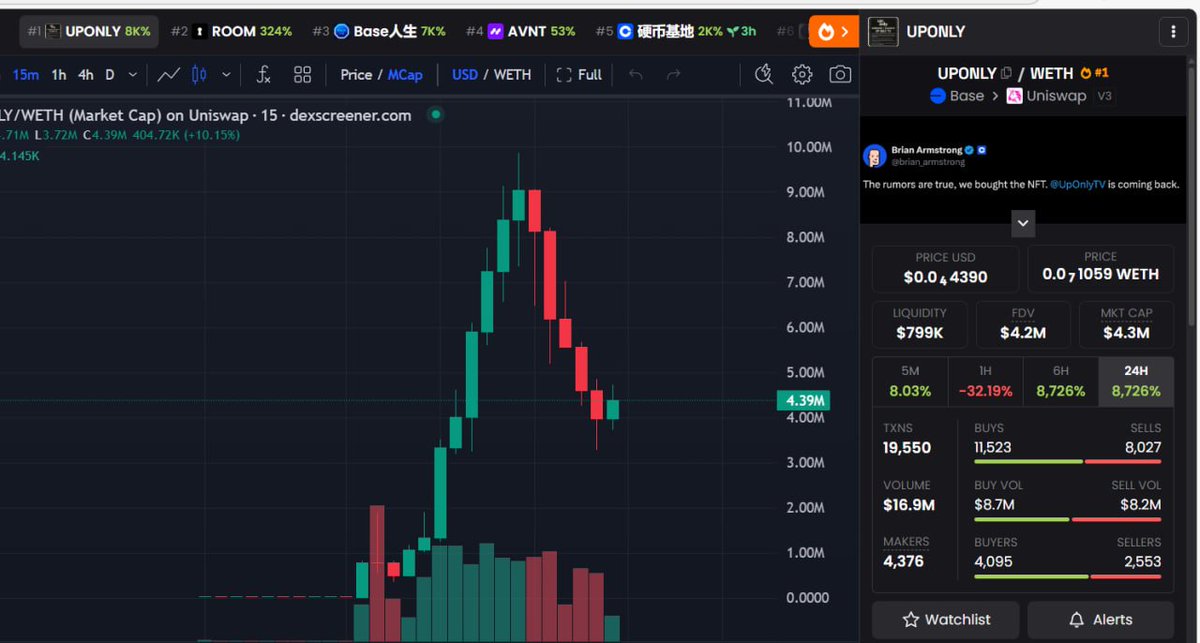Screen dimensions: 1200x643
Task: Open chart settings gear icon
Action: pos(802,74)
